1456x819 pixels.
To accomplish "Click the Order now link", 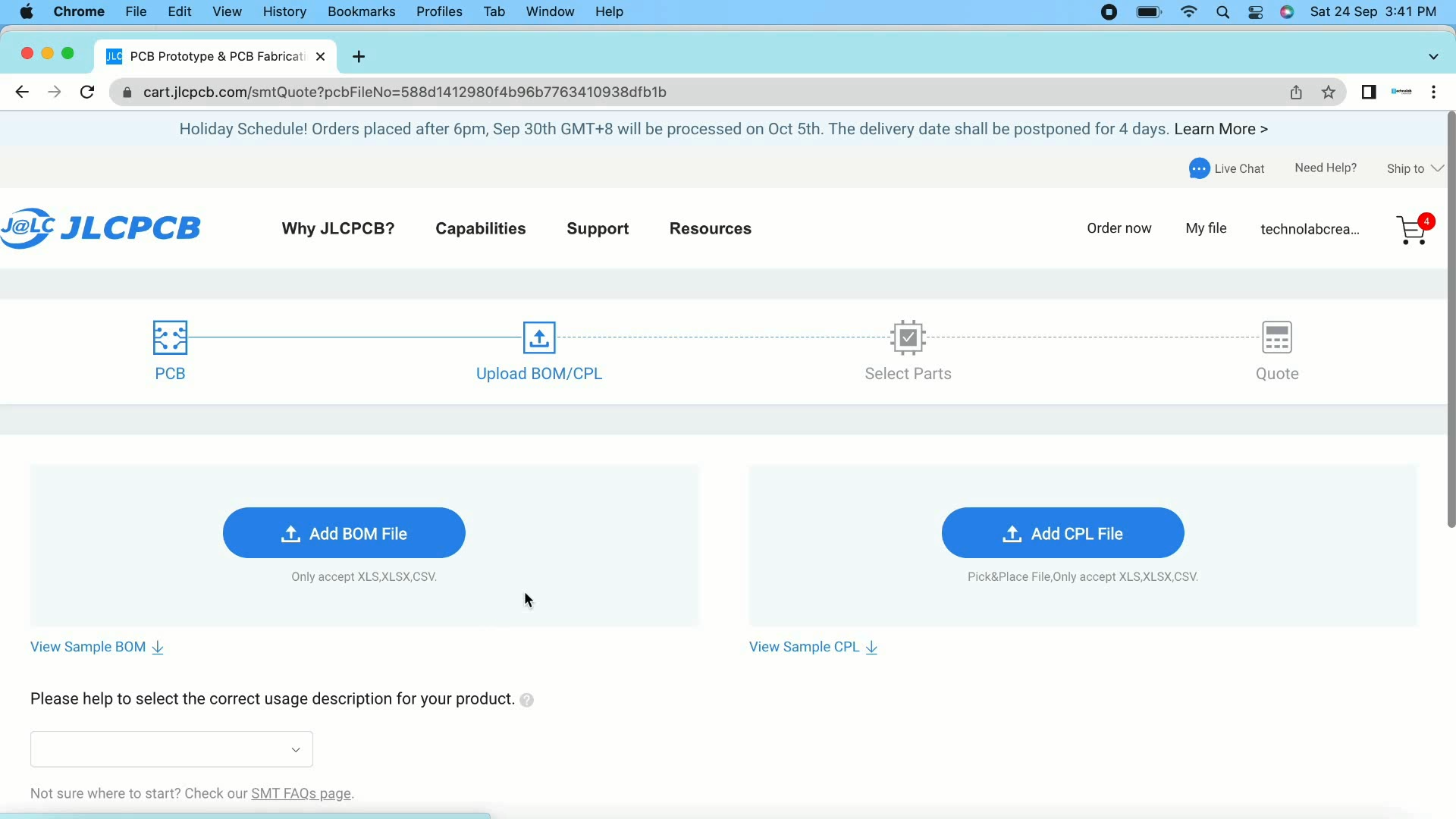I will click(x=1119, y=228).
